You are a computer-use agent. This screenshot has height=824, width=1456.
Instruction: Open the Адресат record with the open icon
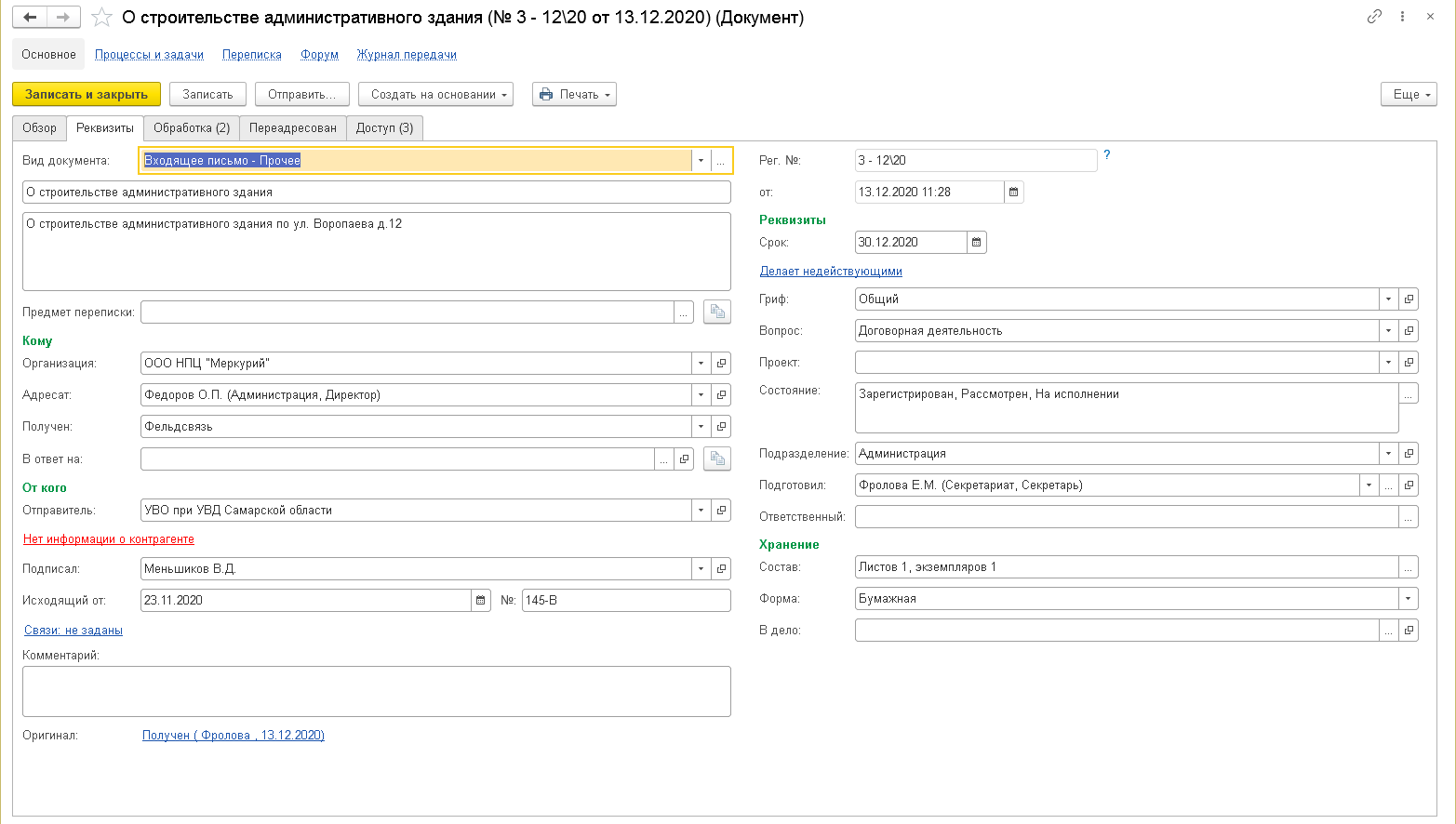click(721, 395)
